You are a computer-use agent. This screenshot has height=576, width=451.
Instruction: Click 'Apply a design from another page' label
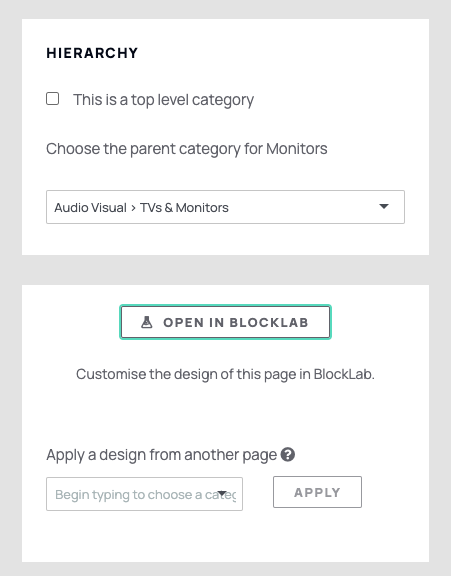[161, 455]
